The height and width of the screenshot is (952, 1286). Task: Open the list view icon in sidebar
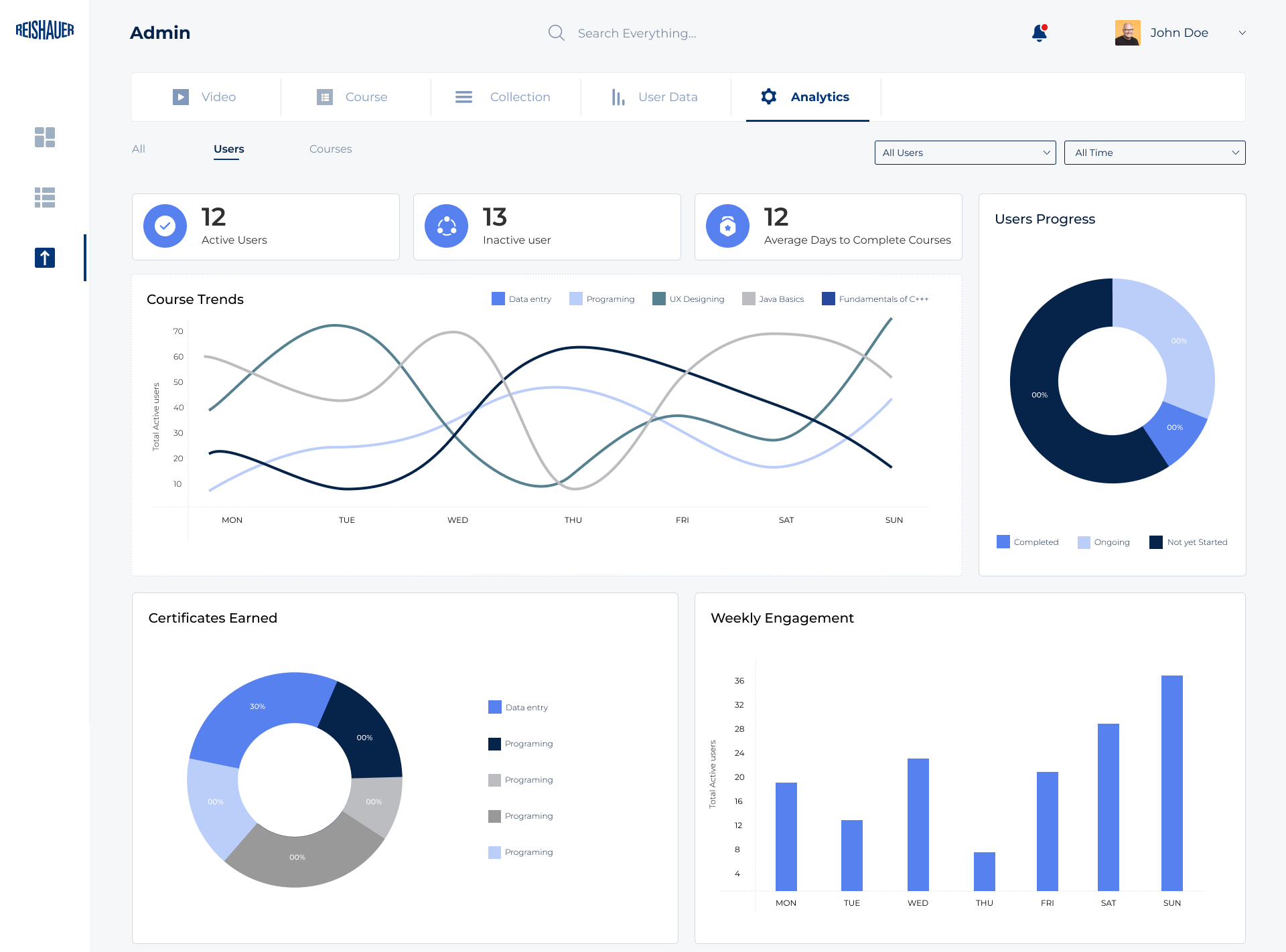click(x=45, y=197)
